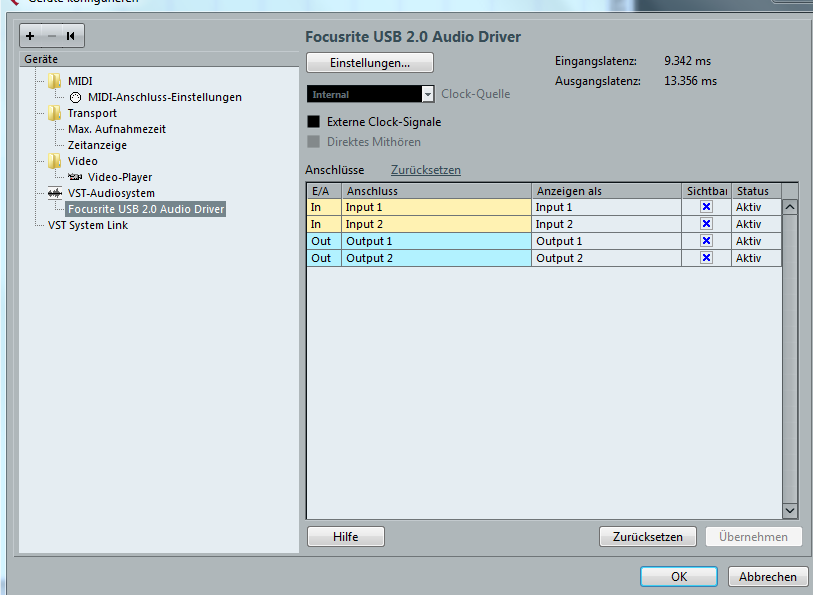Uncheck Sichtbar for the Input 2 row

pos(706,223)
